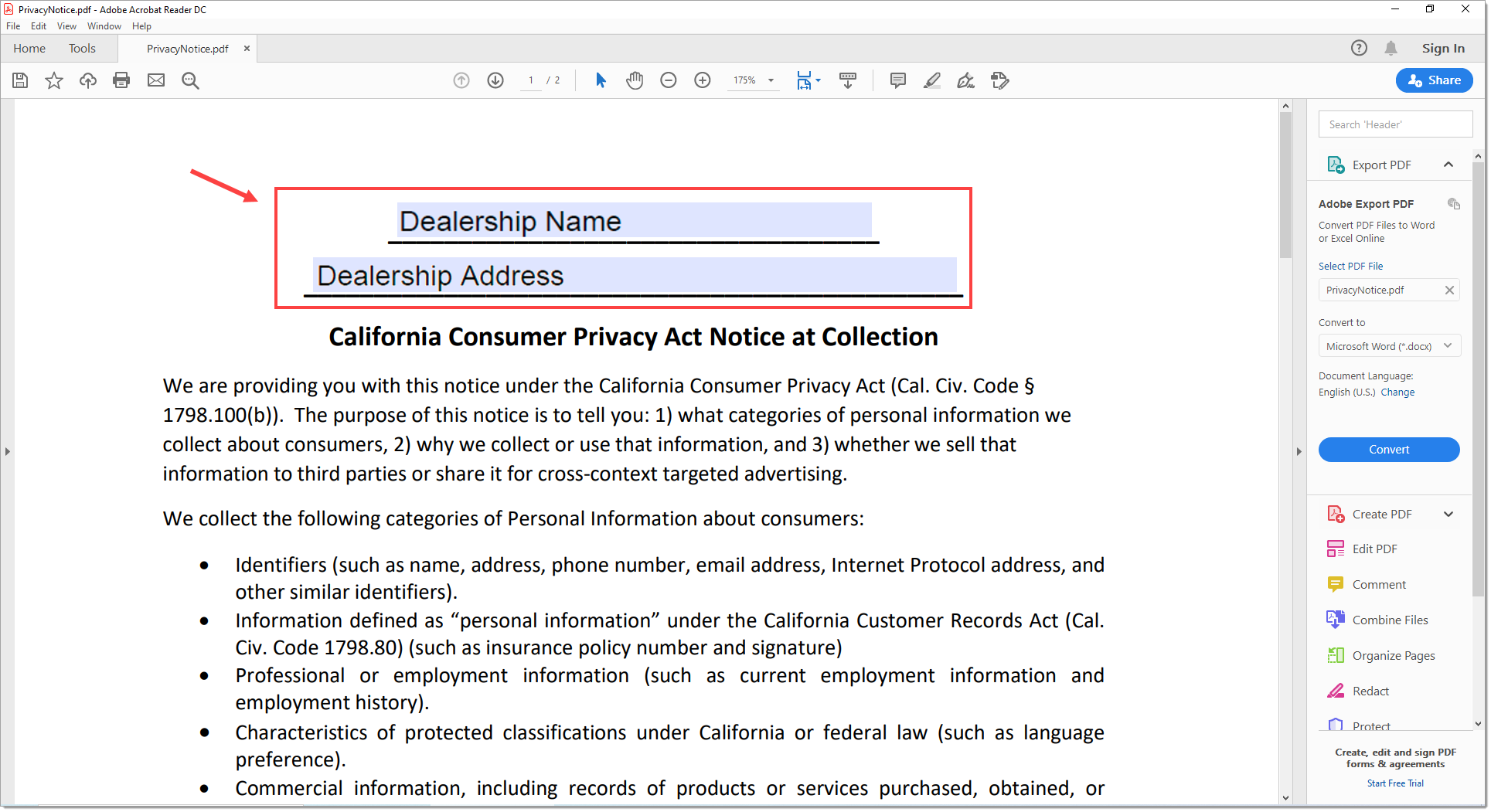Screen dimensions: 1491x812
Task: Open the Window menu
Action: (104, 26)
